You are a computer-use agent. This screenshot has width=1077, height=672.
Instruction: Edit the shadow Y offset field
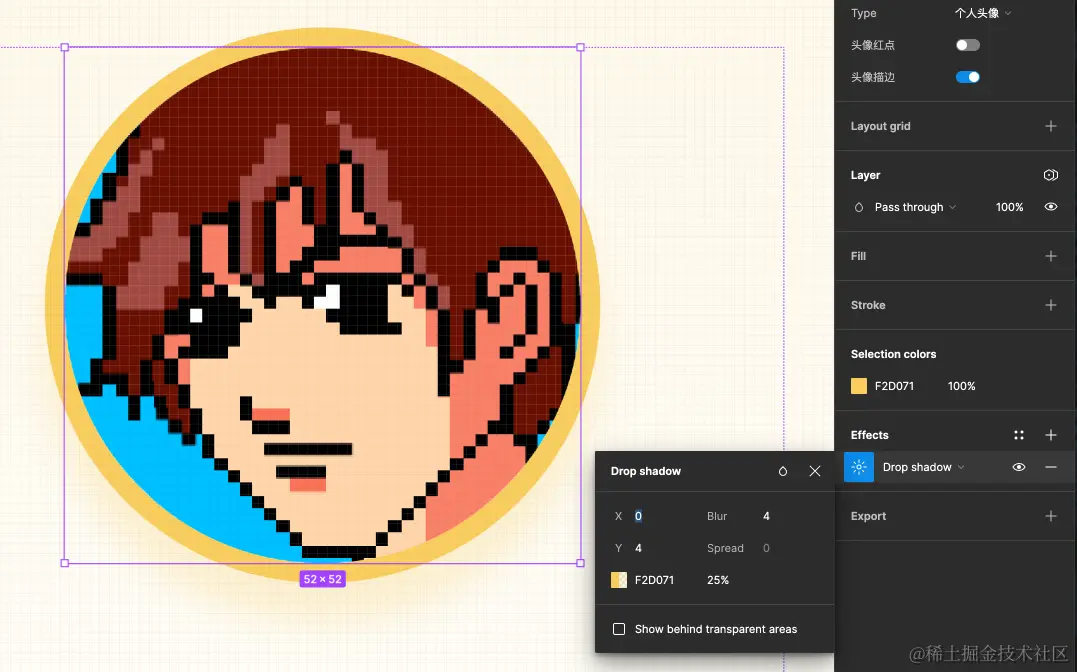coord(638,548)
